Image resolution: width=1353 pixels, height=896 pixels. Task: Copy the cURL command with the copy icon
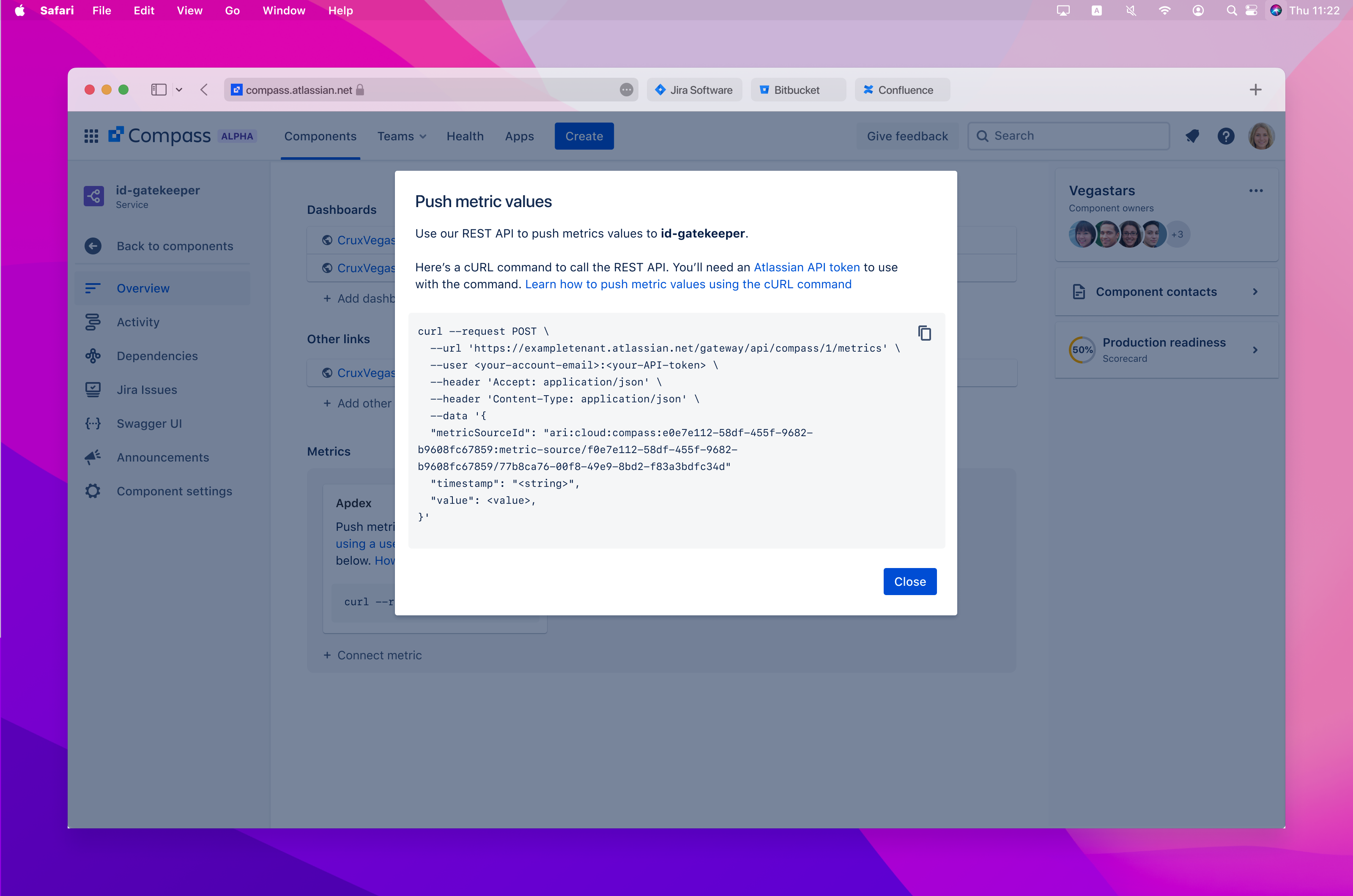(x=924, y=333)
